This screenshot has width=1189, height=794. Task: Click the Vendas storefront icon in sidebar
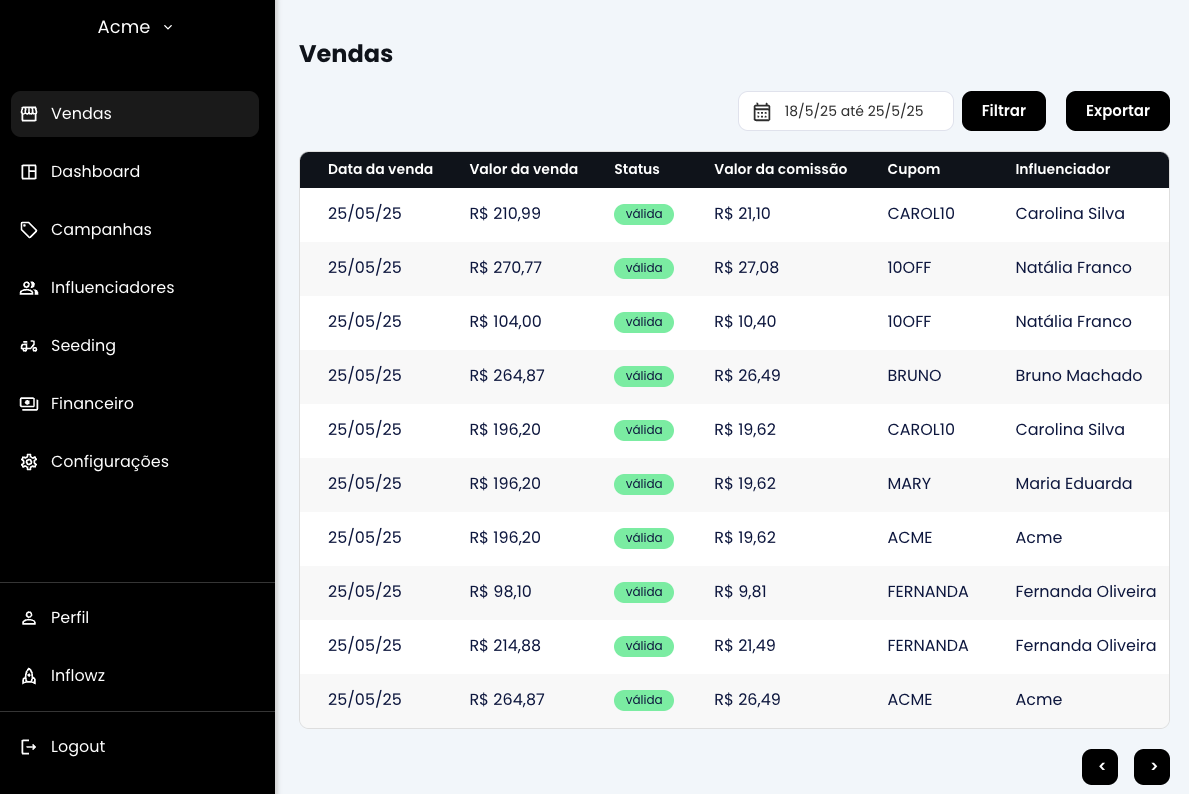29,114
